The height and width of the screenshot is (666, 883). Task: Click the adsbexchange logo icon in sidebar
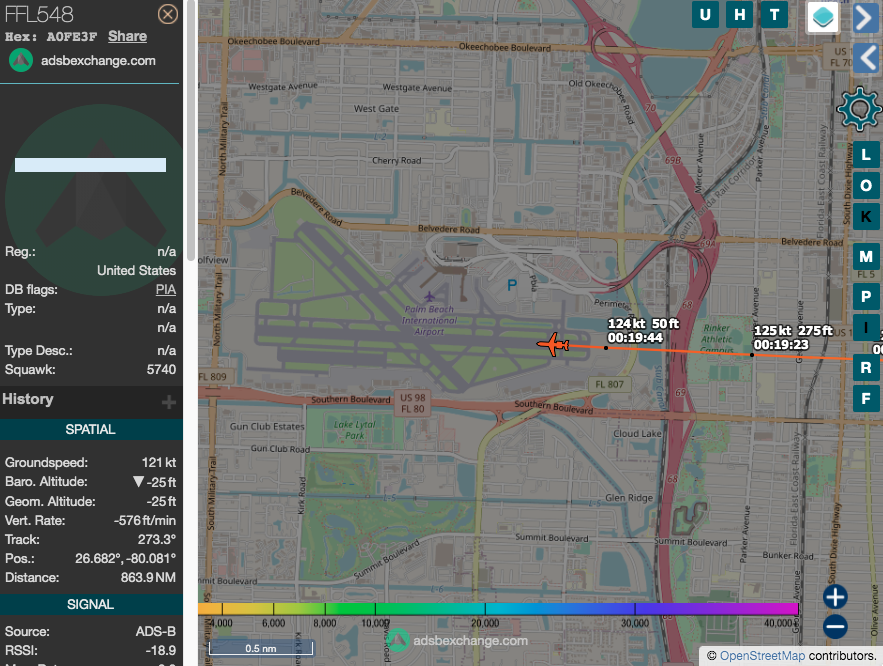coord(21,60)
